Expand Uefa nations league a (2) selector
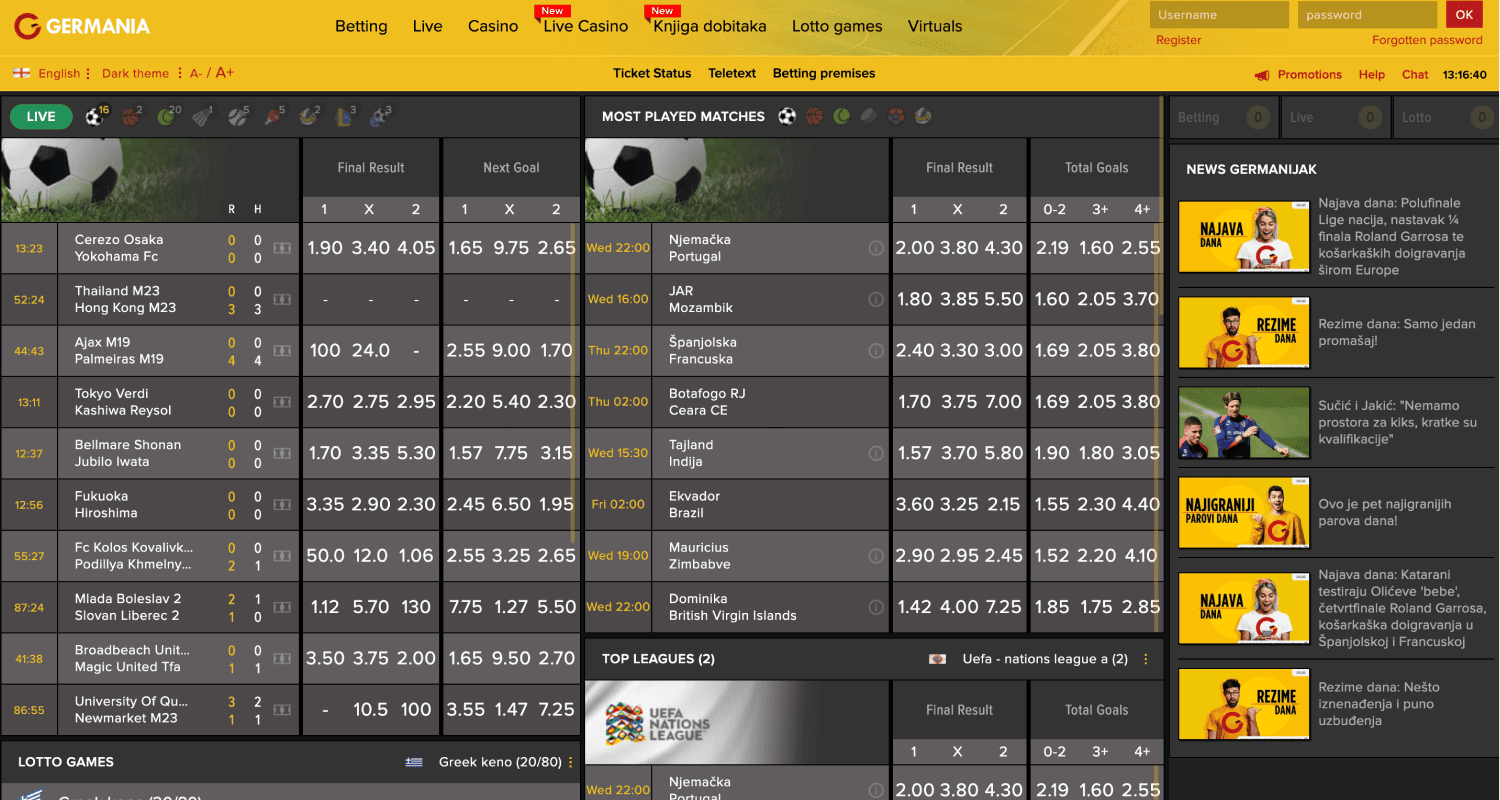This screenshot has width=1500, height=800. [1056, 659]
